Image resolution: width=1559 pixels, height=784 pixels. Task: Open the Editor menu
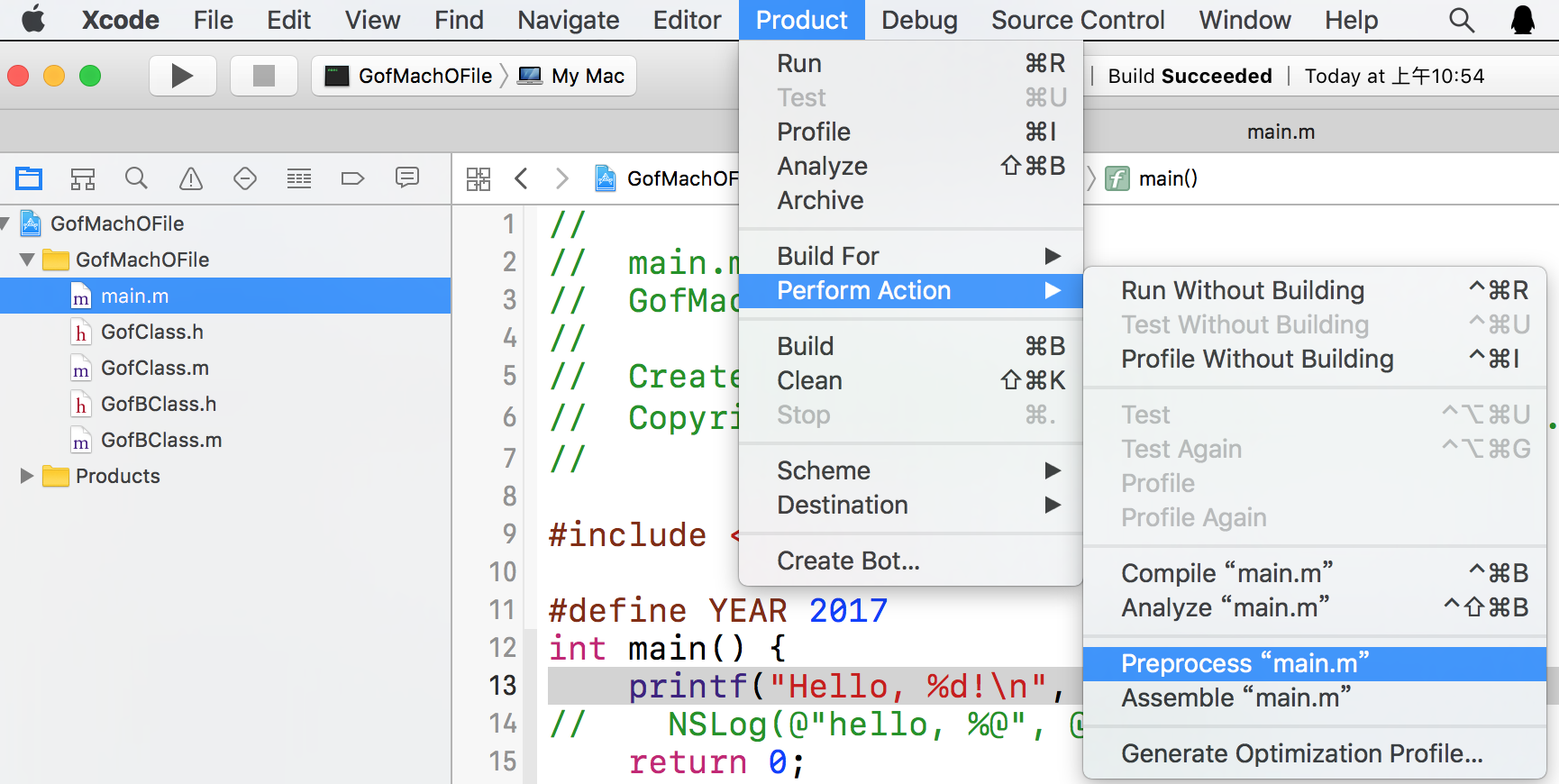687,20
